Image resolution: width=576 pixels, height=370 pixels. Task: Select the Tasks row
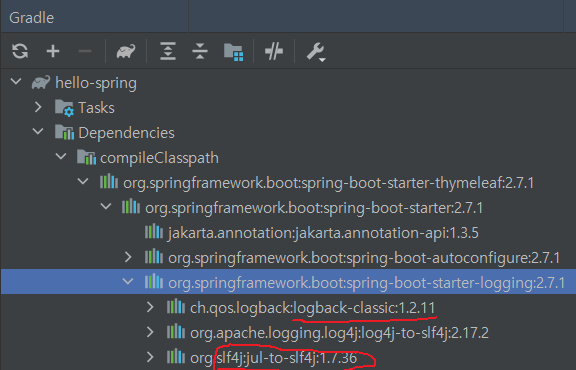click(x=288, y=108)
